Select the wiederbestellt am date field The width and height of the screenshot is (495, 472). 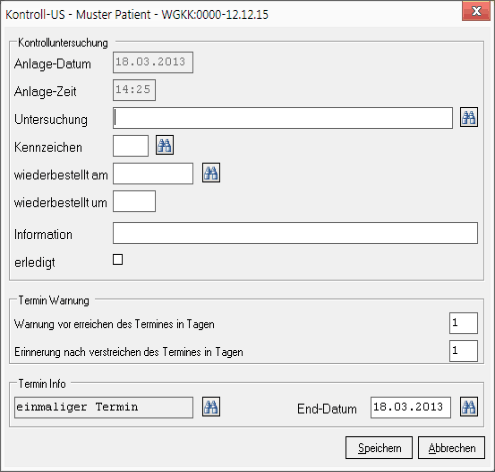coord(153,173)
